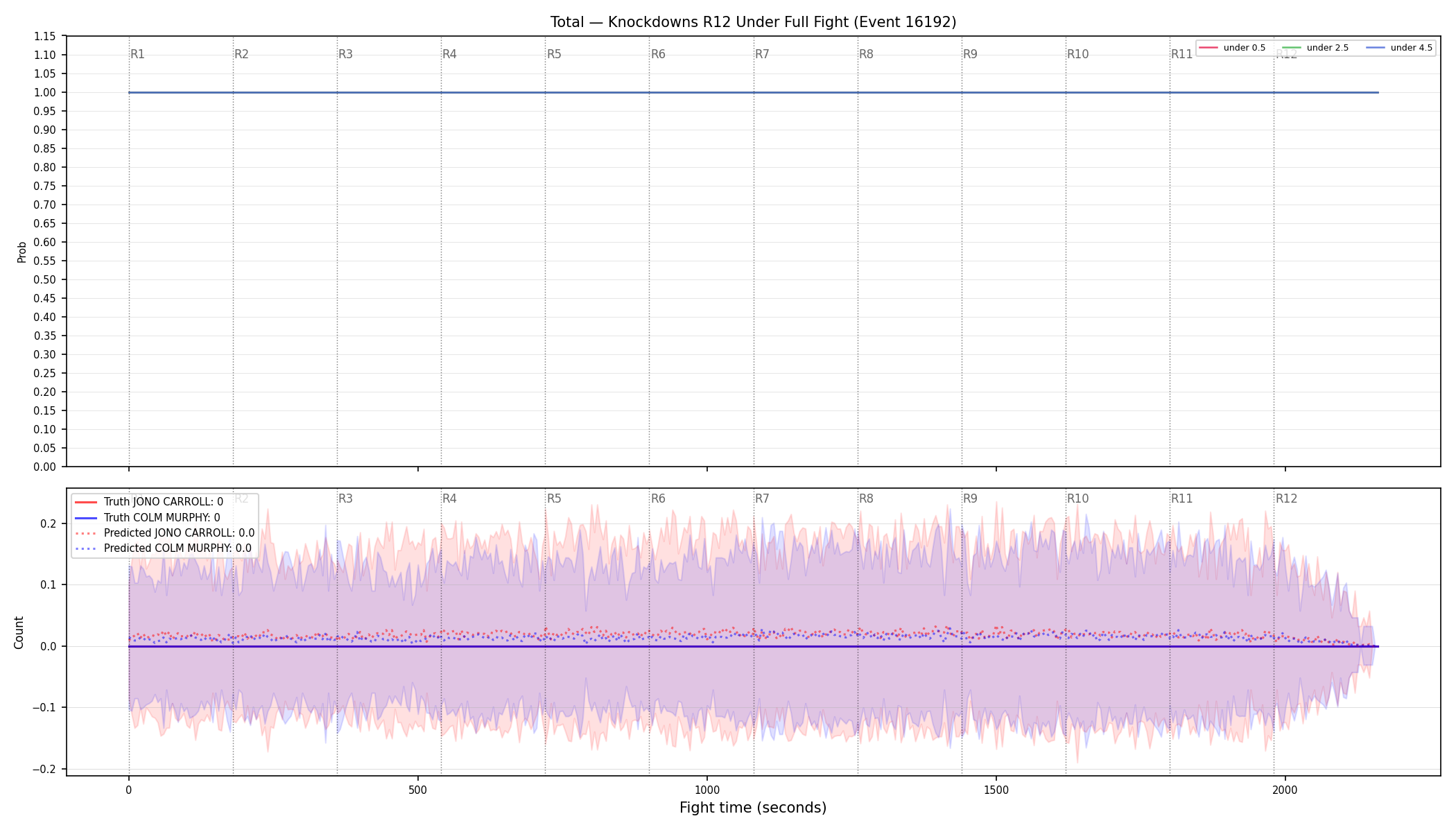Click the R3 round marker in the Count chart
This screenshot has height=832, width=1456.
tap(345, 499)
